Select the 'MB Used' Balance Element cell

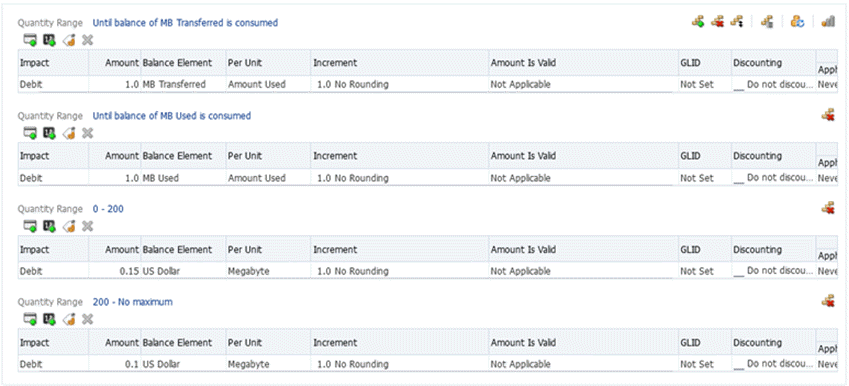pos(183,178)
